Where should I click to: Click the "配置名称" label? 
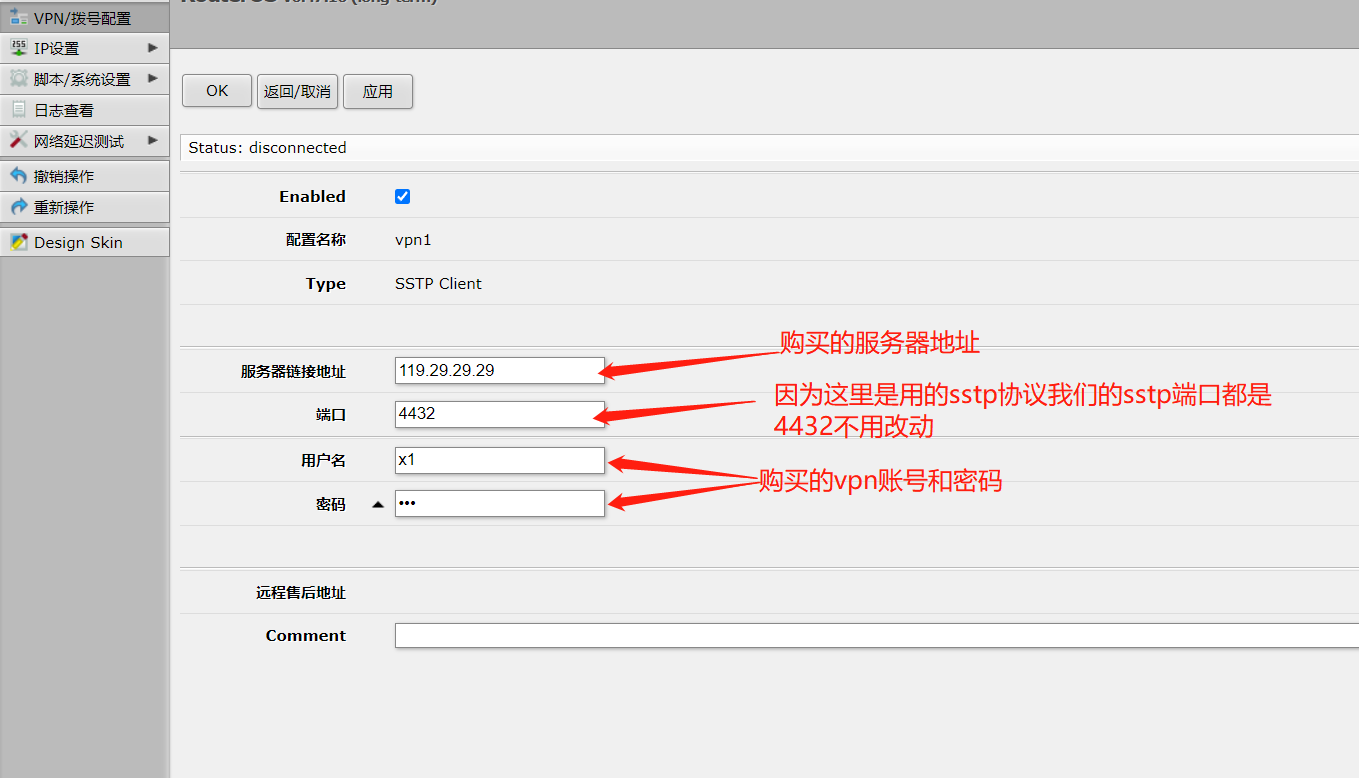coord(316,240)
